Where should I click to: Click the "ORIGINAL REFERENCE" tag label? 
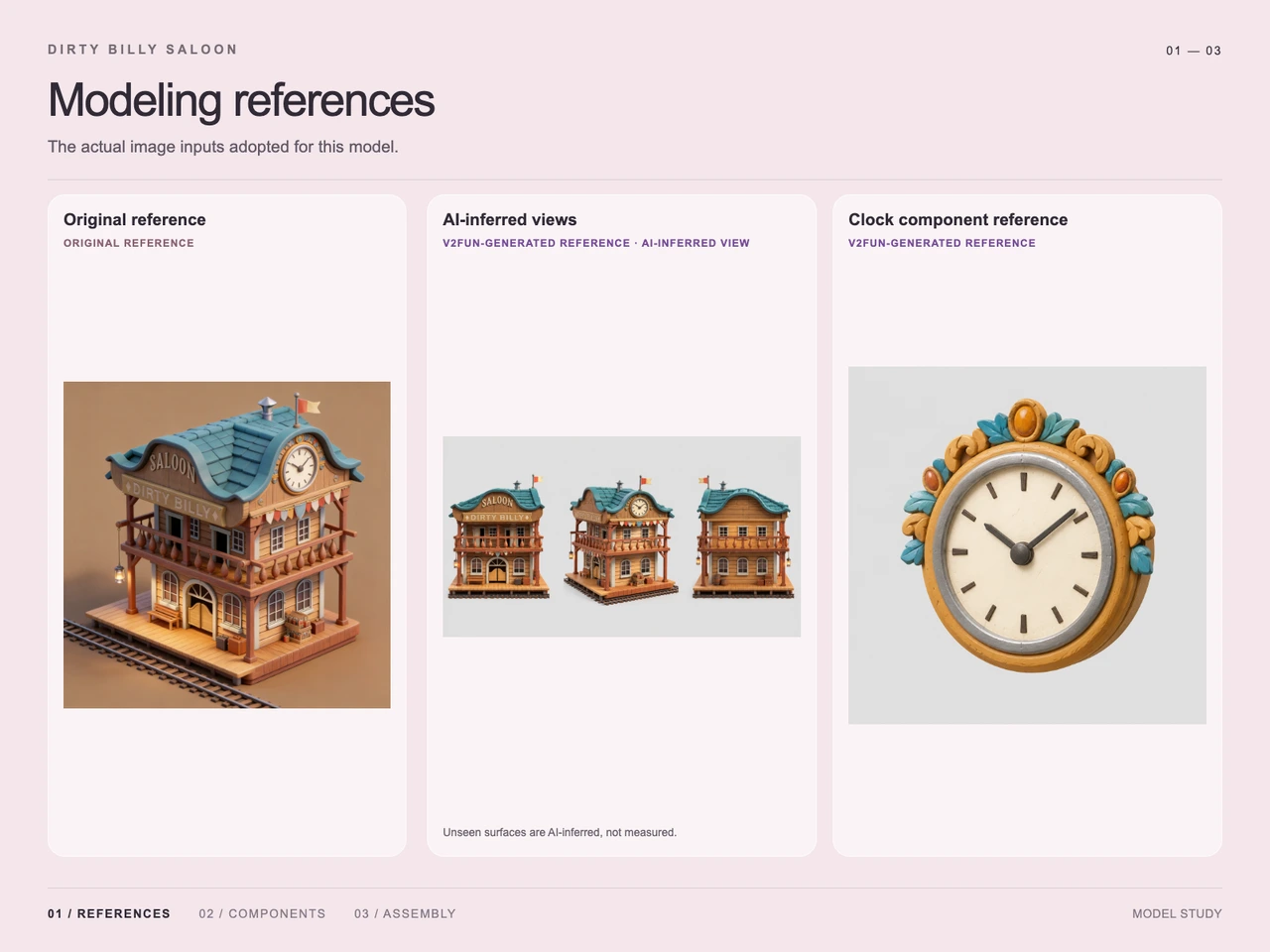pyautogui.click(x=129, y=243)
